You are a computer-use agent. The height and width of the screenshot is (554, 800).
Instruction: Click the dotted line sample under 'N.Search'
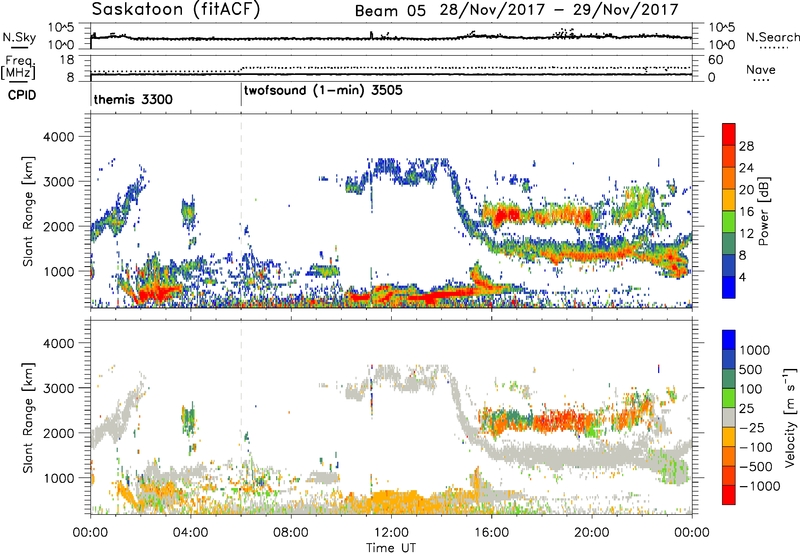773,48
